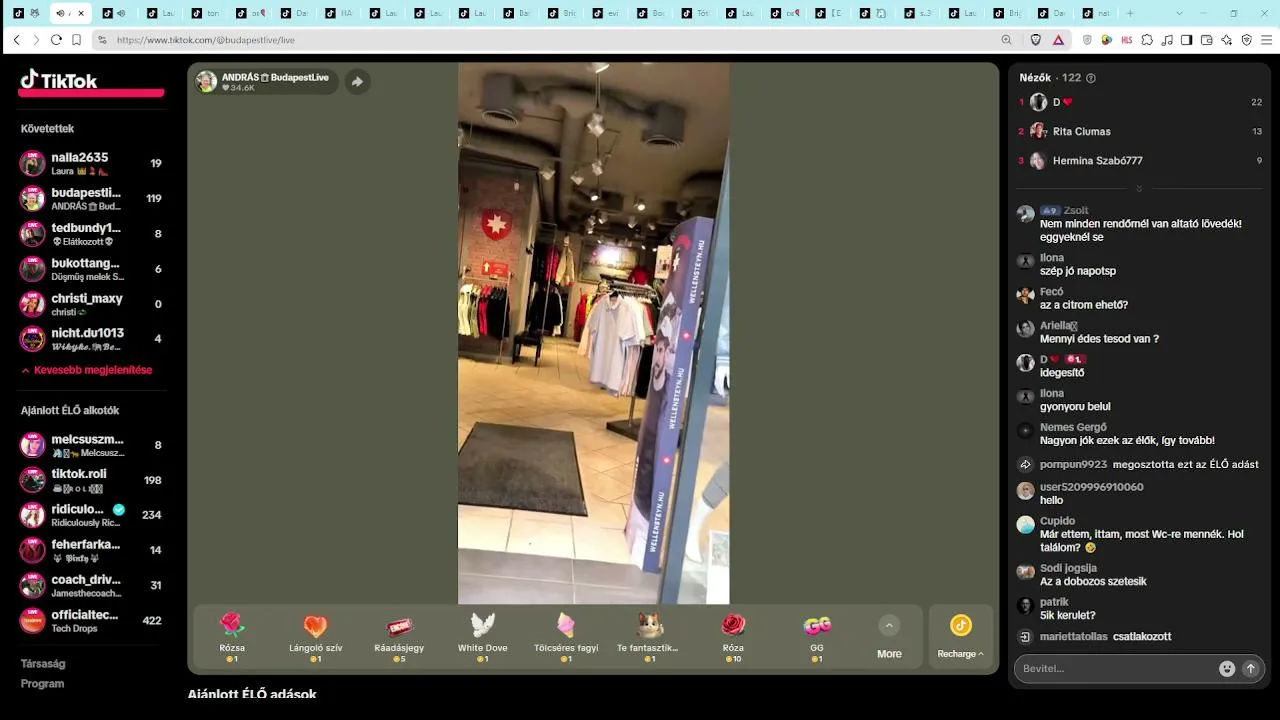The width and height of the screenshot is (1280, 720).
Task: Toggle the browser sidebar panel
Action: click(1186, 40)
